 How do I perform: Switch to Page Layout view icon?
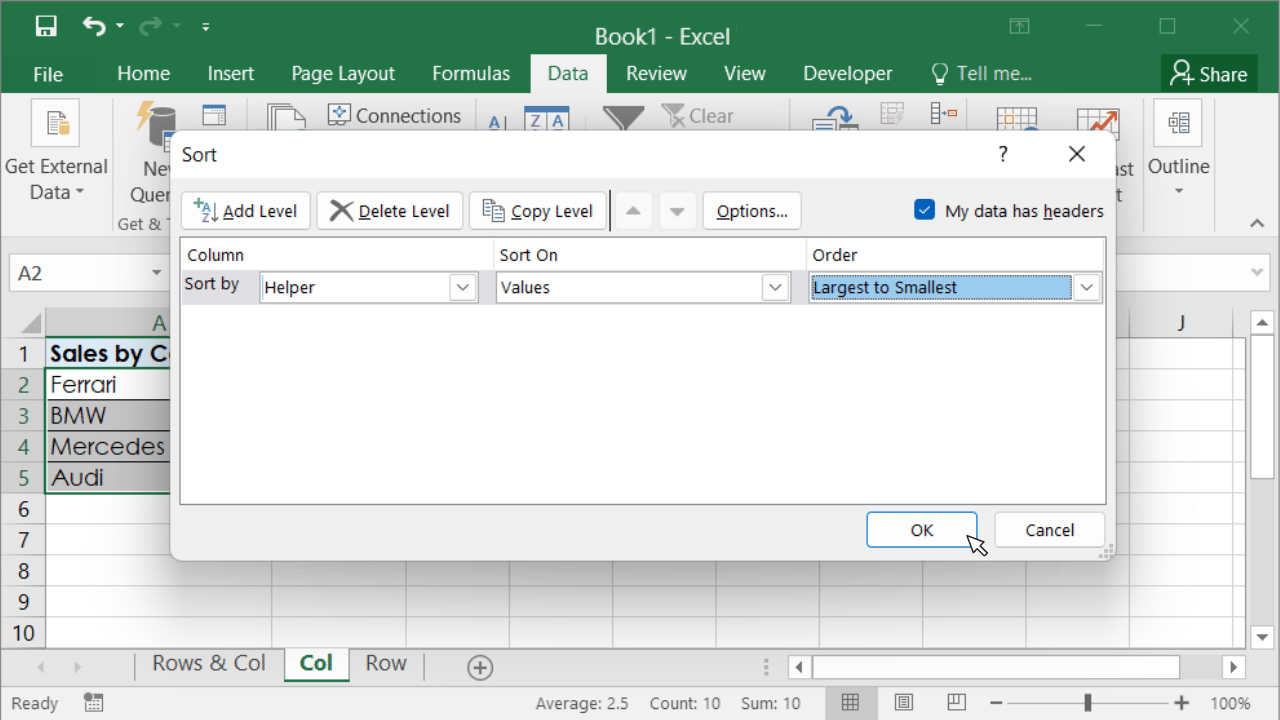pyautogui.click(x=903, y=703)
